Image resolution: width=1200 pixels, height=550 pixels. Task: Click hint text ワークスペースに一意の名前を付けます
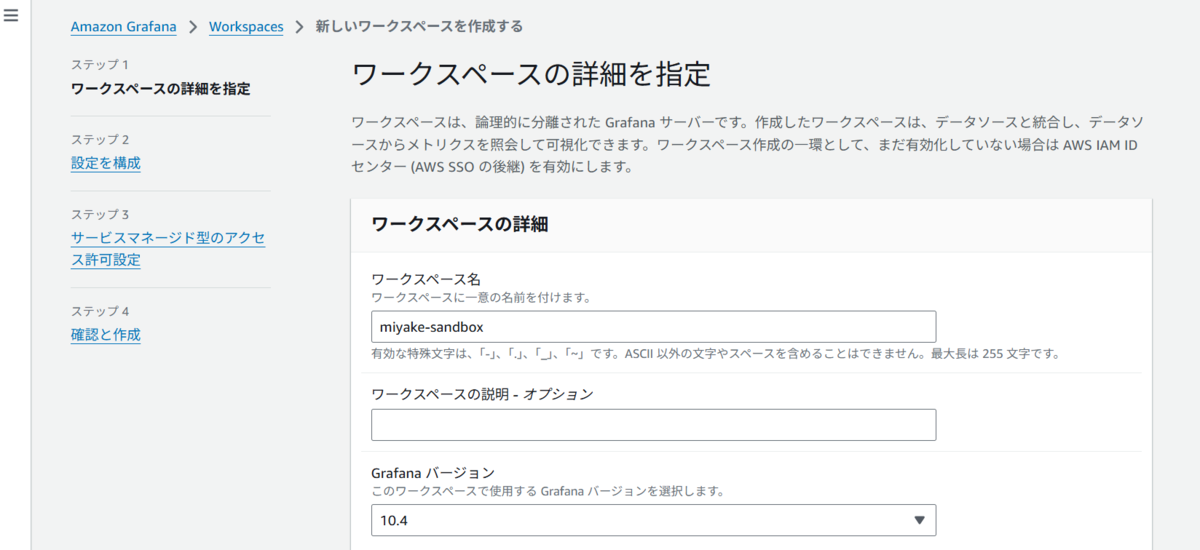click(481, 298)
